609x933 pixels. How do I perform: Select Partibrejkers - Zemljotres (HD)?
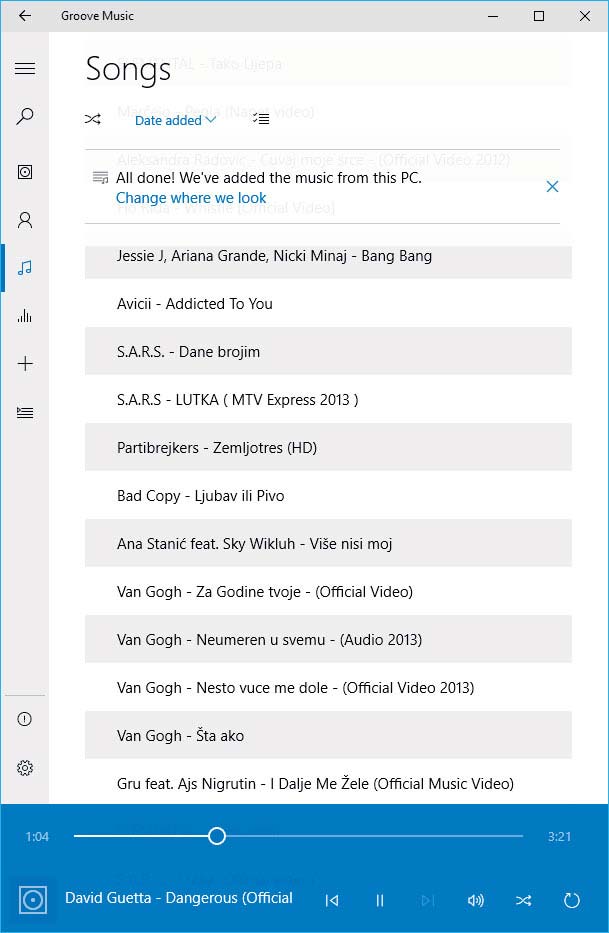tap(328, 447)
